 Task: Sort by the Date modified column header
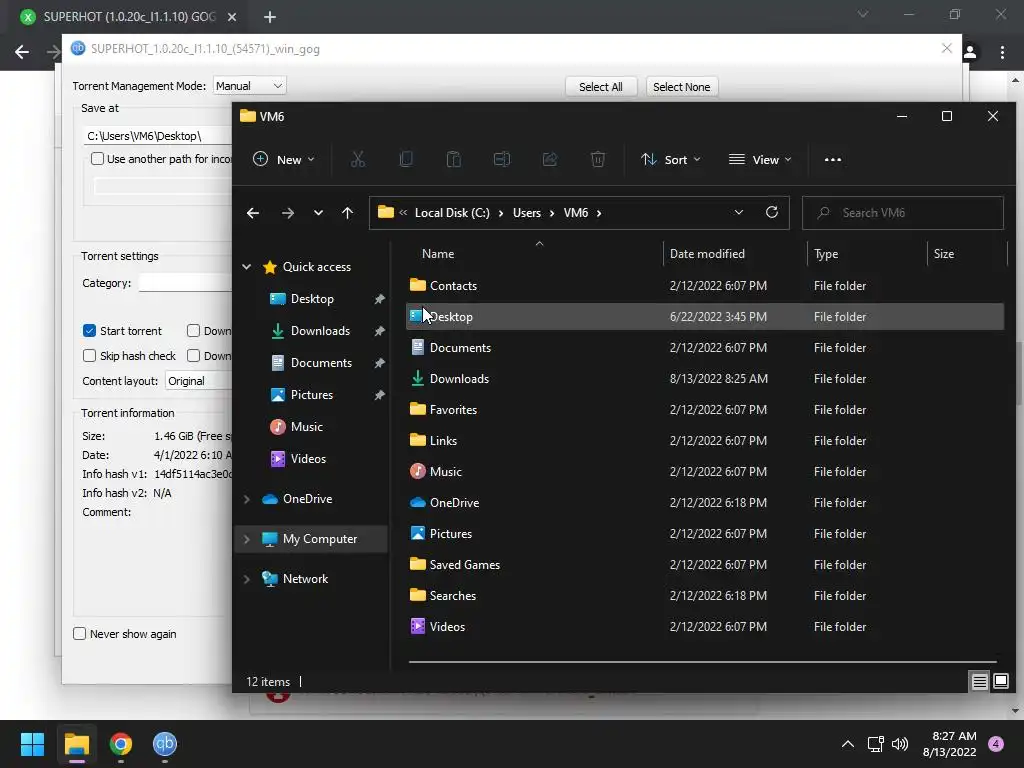(x=707, y=254)
